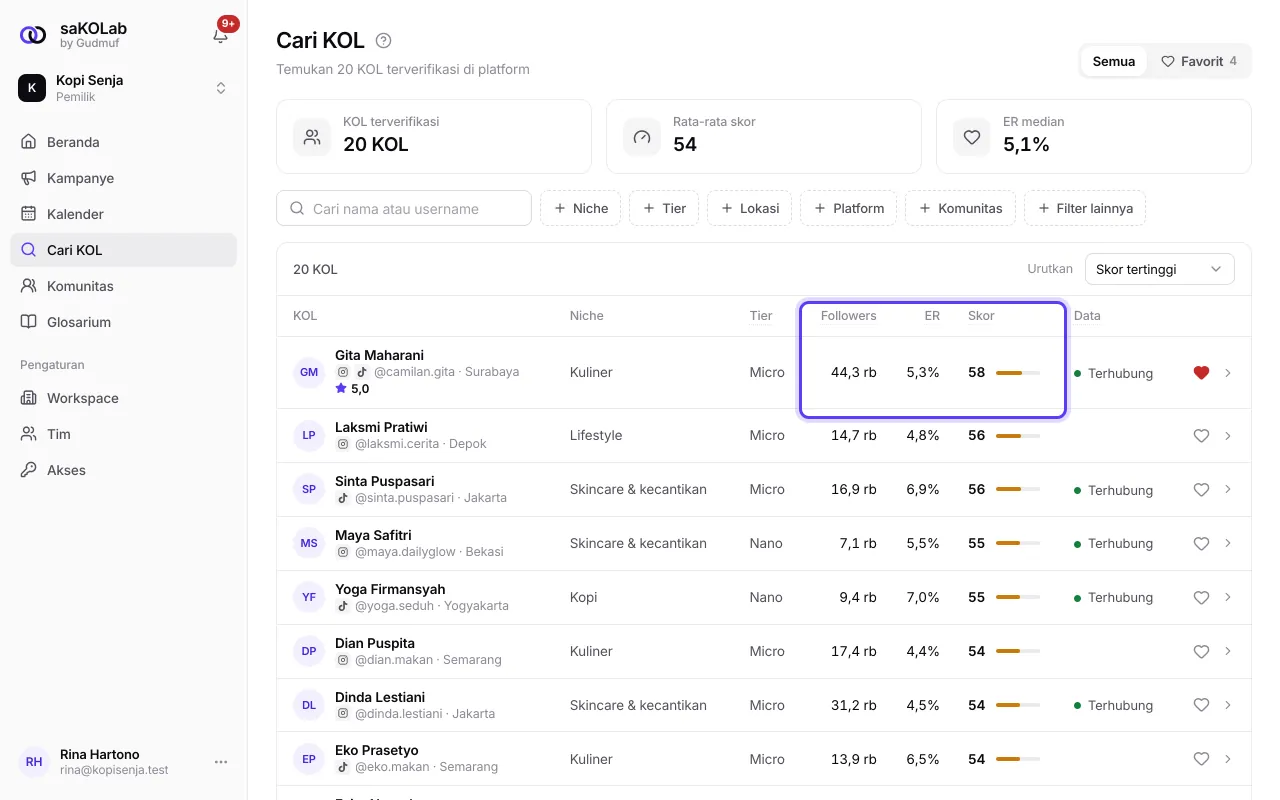1280x800 pixels.
Task: Expand the Kopi Senja workspace switcher
Action: 221,88
